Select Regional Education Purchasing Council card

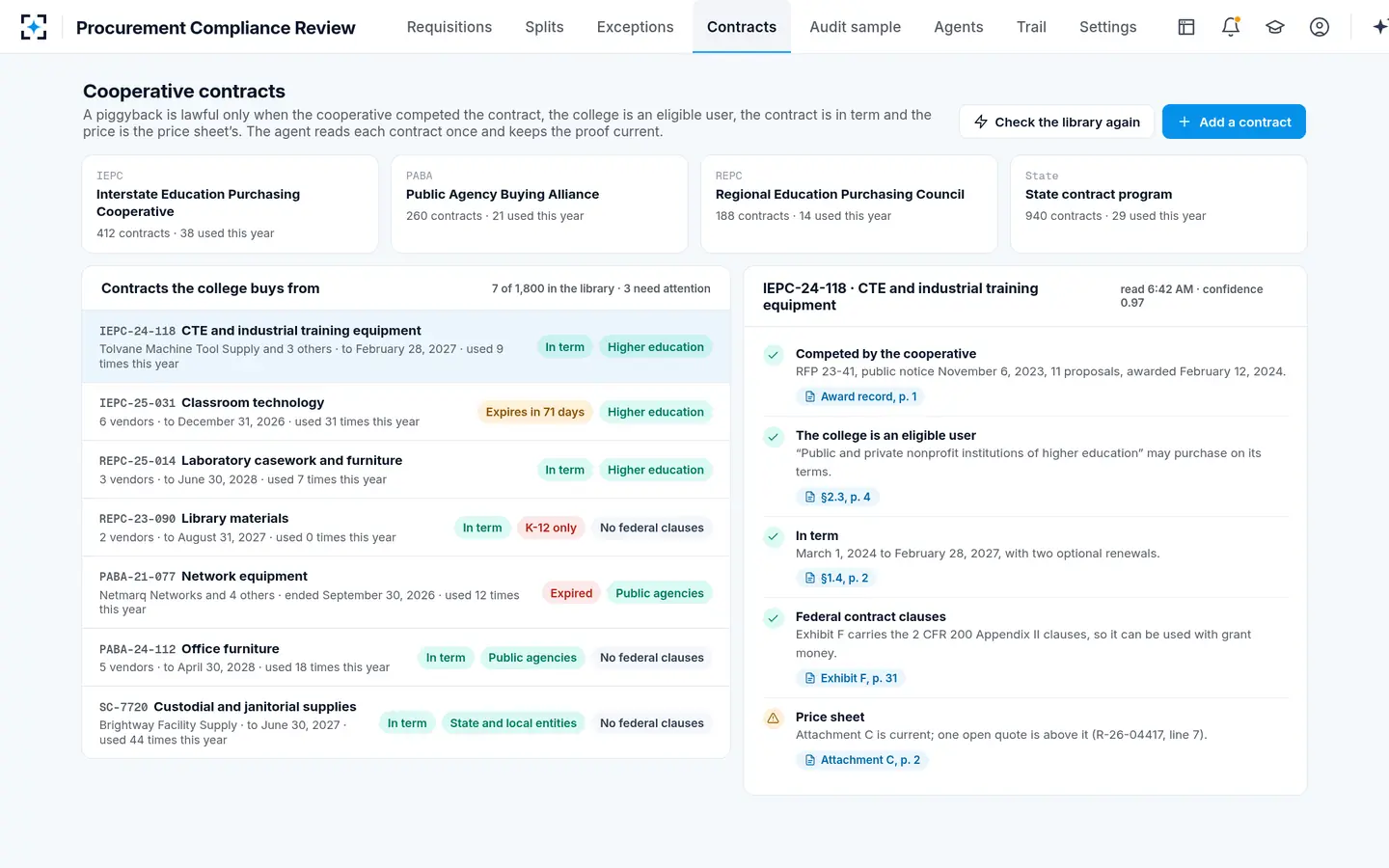click(849, 204)
